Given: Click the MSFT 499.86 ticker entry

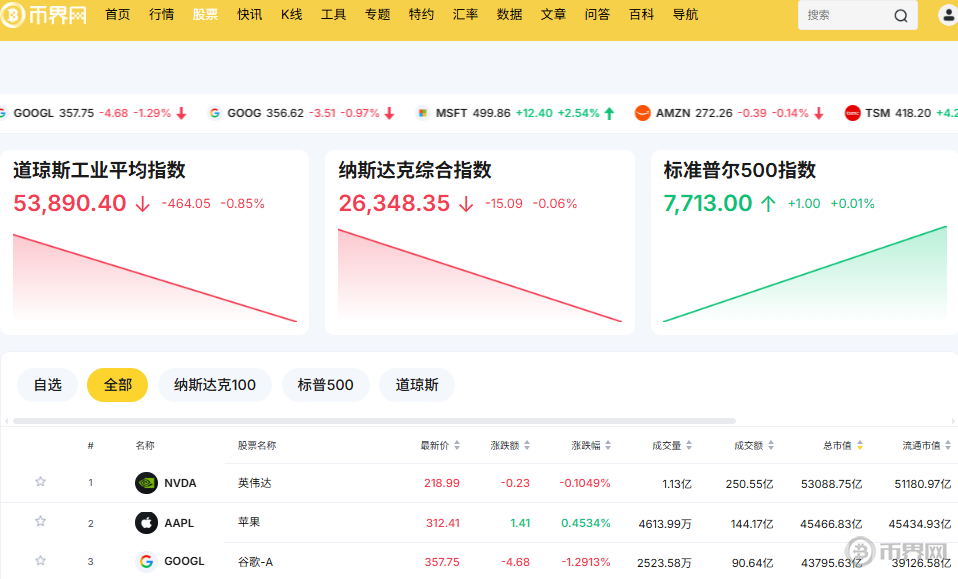Looking at the screenshot, I should point(516,113).
